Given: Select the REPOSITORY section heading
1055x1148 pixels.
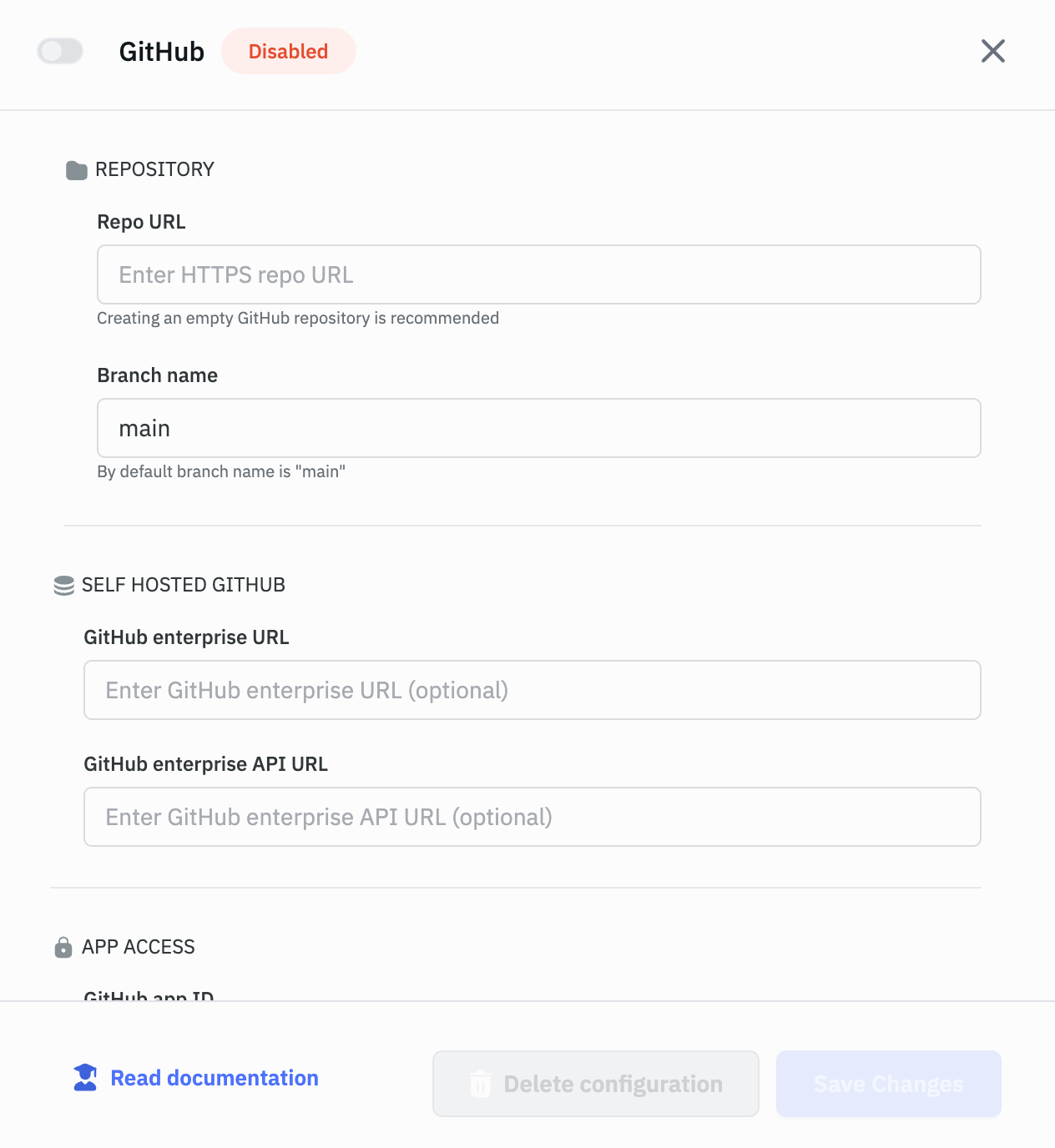Looking at the screenshot, I should point(154,169).
